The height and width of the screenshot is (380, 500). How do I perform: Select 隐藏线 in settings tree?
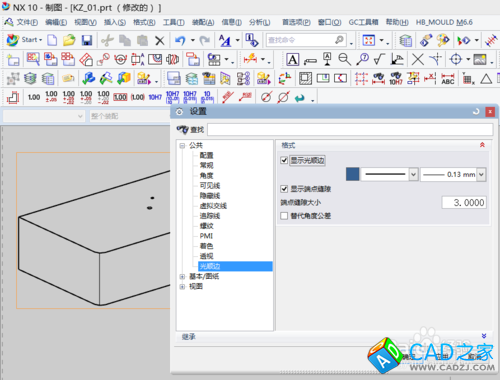click(x=210, y=196)
